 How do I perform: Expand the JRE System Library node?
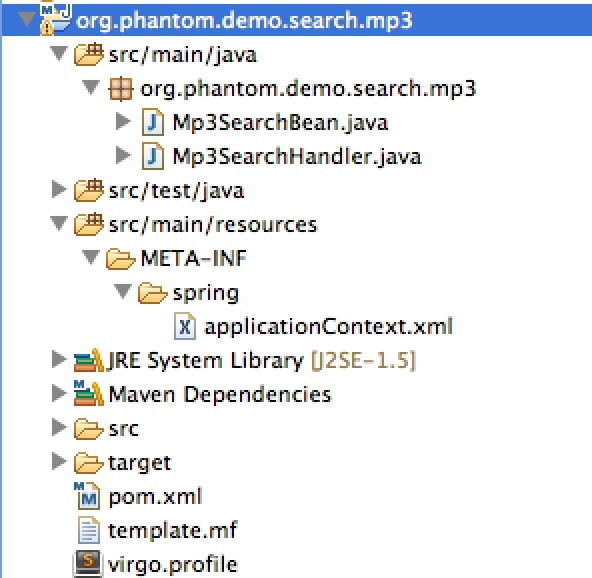point(59,359)
